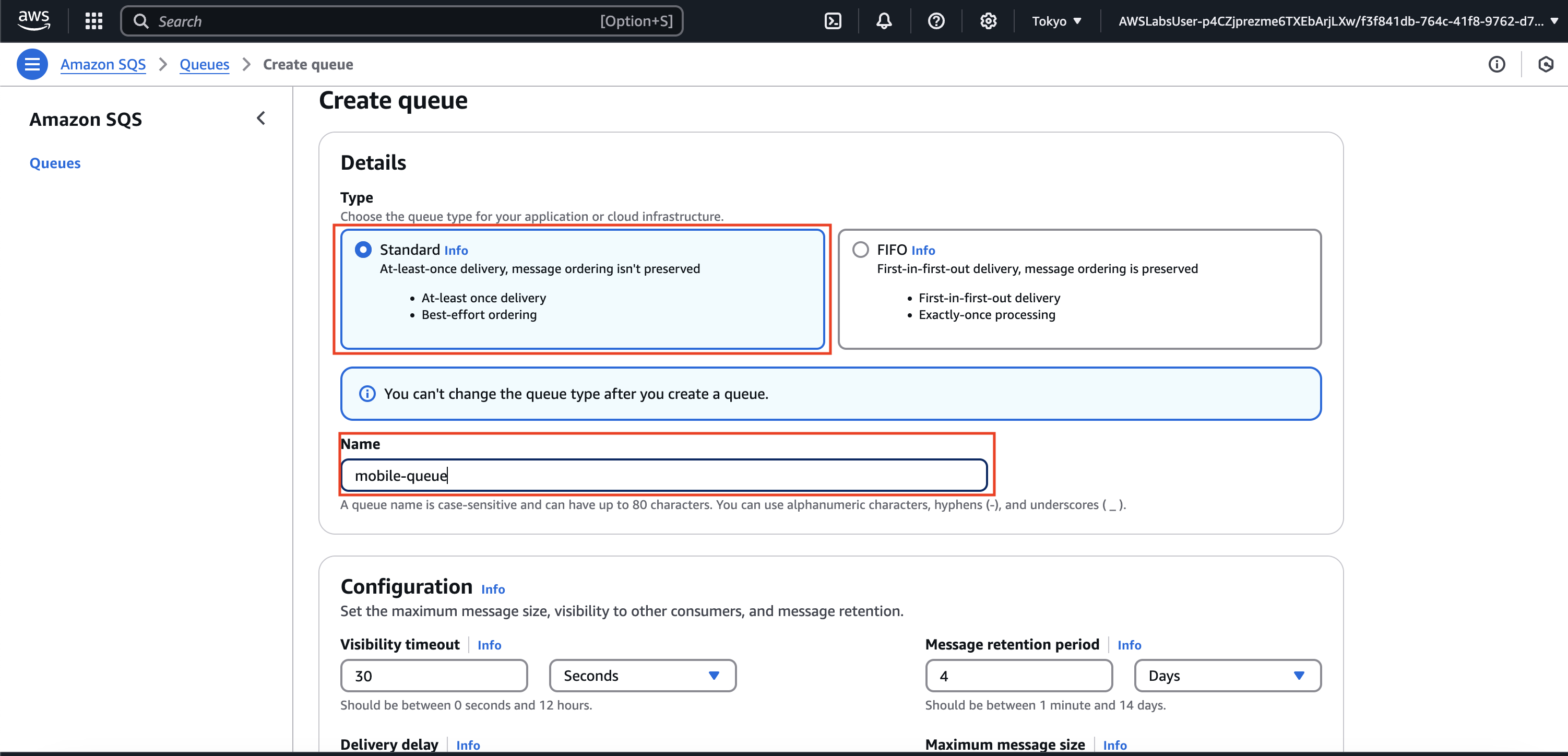The height and width of the screenshot is (756, 1568).
Task: Launch CloudShell terminal icon
Action: point(832,21)
